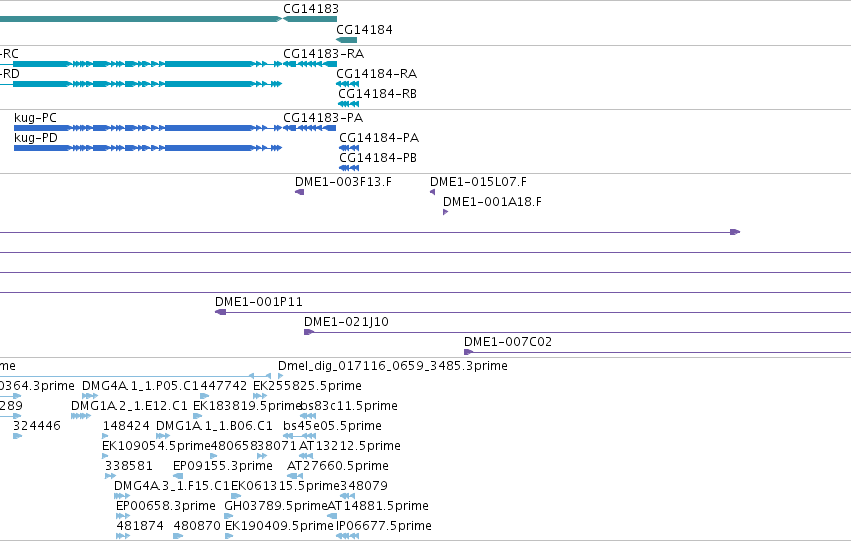Image resolution: width=851 pixels, height=541 pixels.
Task: Select the CG14184 gene glyph
Action: tap(347, 40)
